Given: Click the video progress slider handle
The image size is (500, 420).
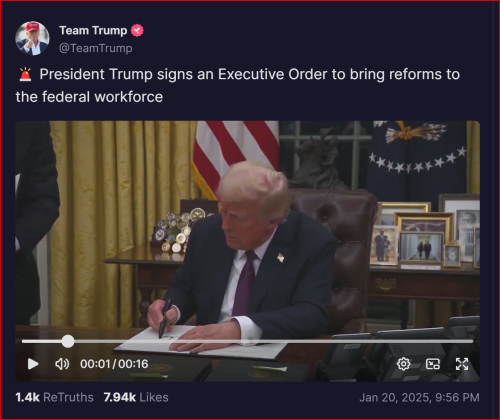Looking at the screenshot, I should (68, 341).
